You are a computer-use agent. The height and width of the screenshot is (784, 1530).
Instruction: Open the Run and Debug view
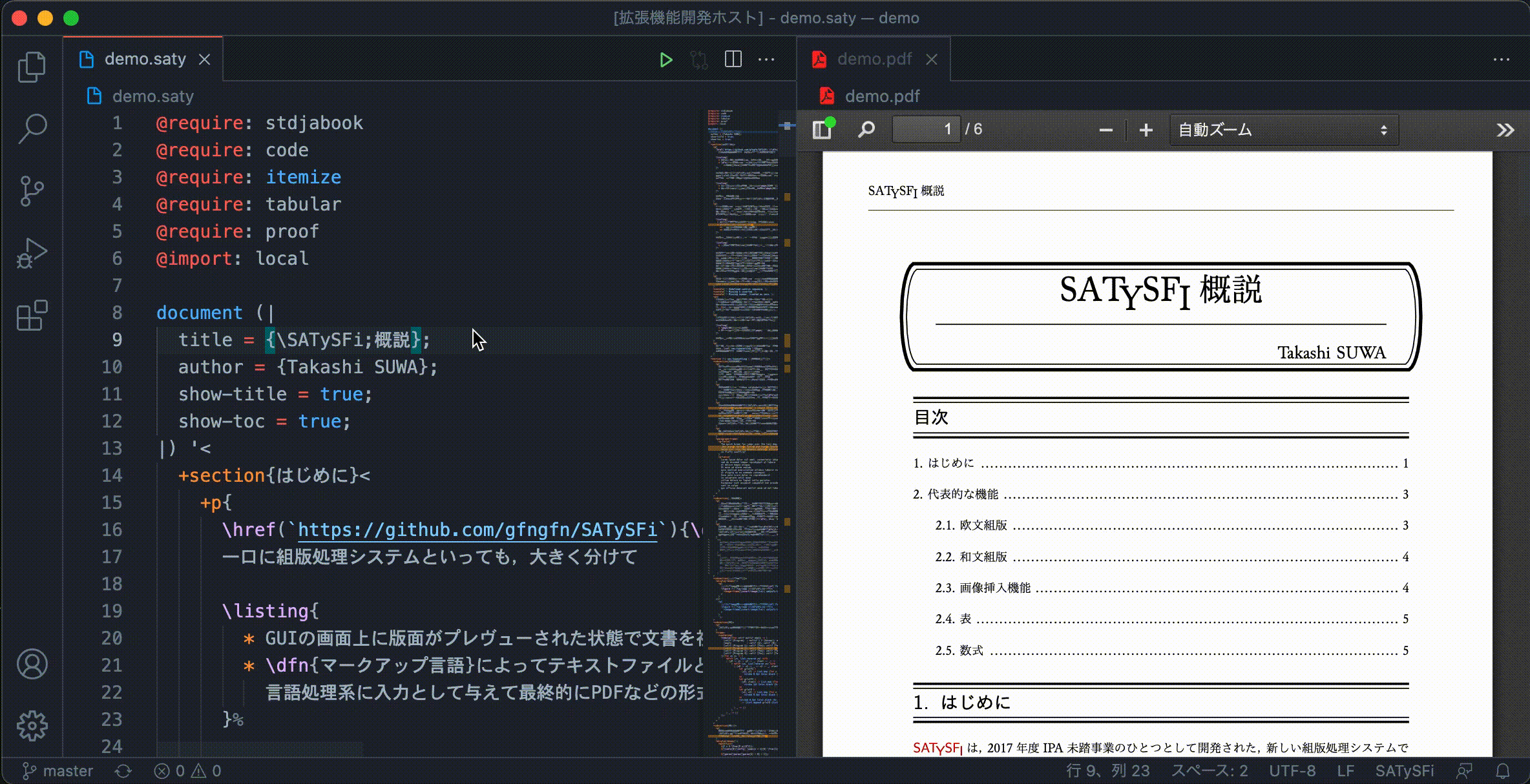pyautogui.click(x=32, y=253)
